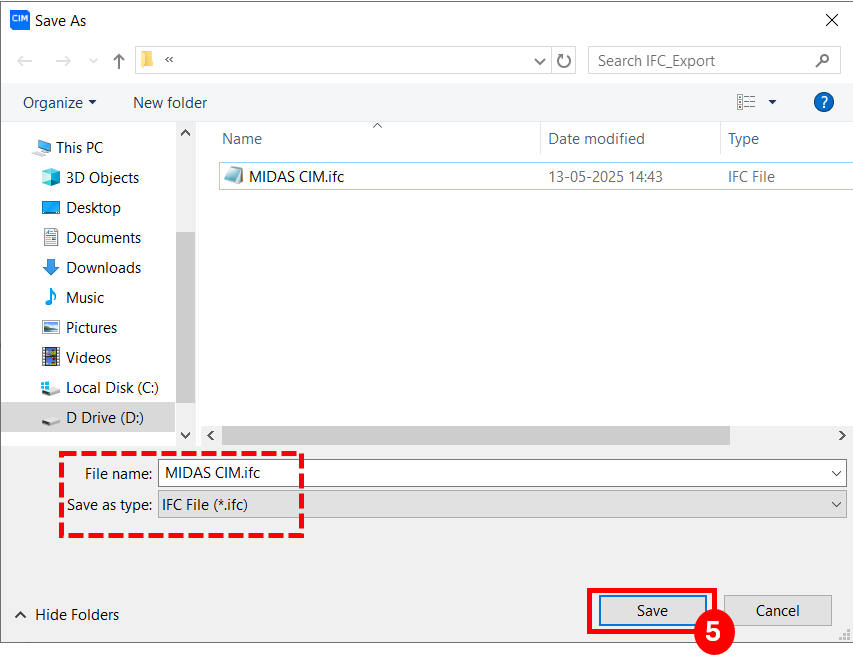
Task: Click the Back navigation arrow
Action: [x=25, y=61]
